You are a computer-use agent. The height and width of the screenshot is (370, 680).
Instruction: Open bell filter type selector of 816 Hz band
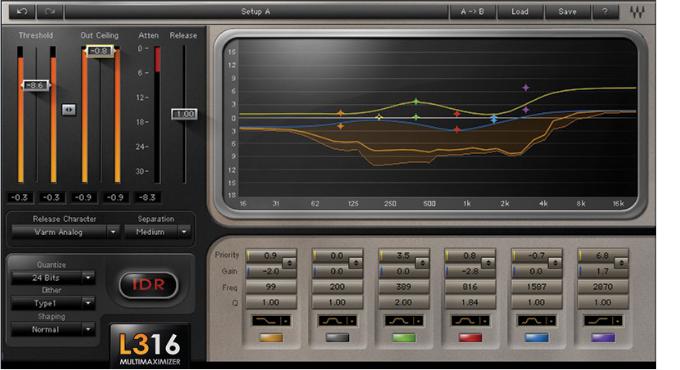471,321
